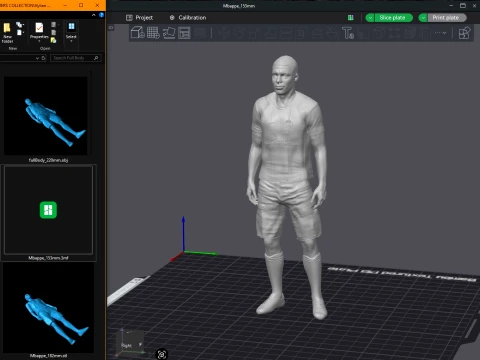Collapse the Explorer ribbon with the chevron
This screenshot has height=360, width=480.
[x=94, y=15]
